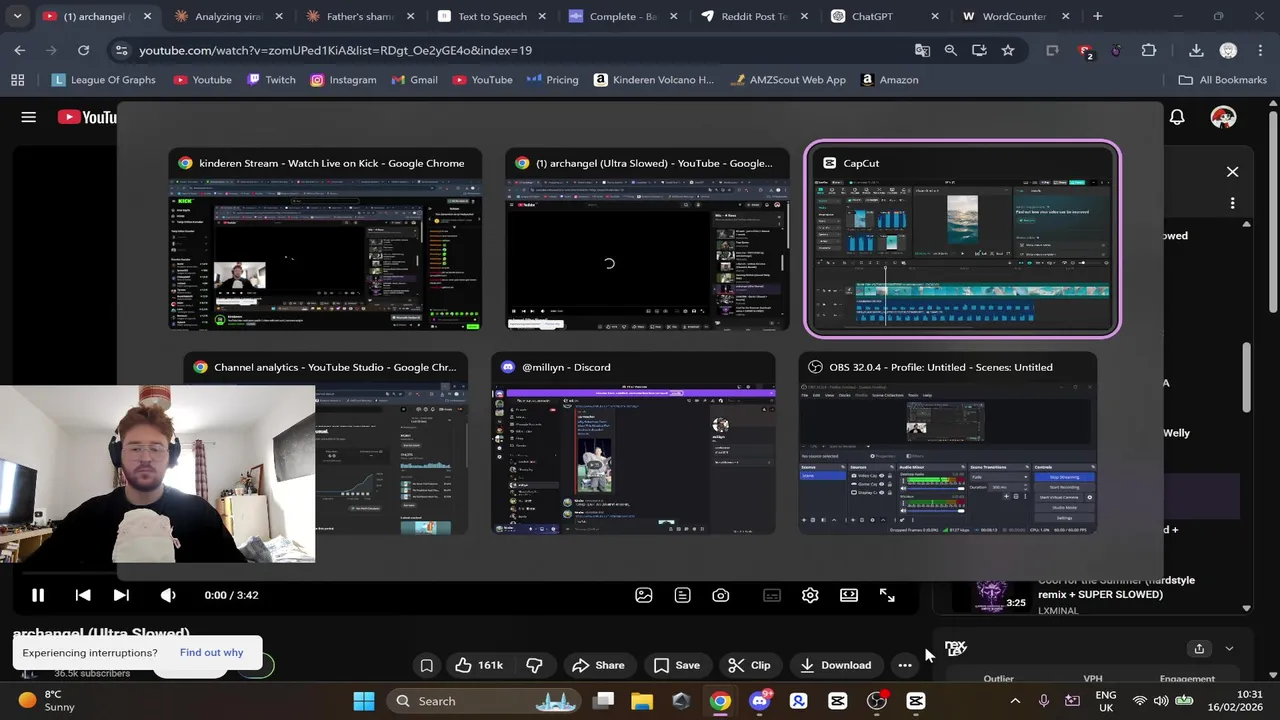Open the Windows Start menu
The width and height of the screenshot is (1280, 720).
tap(364, 701)
